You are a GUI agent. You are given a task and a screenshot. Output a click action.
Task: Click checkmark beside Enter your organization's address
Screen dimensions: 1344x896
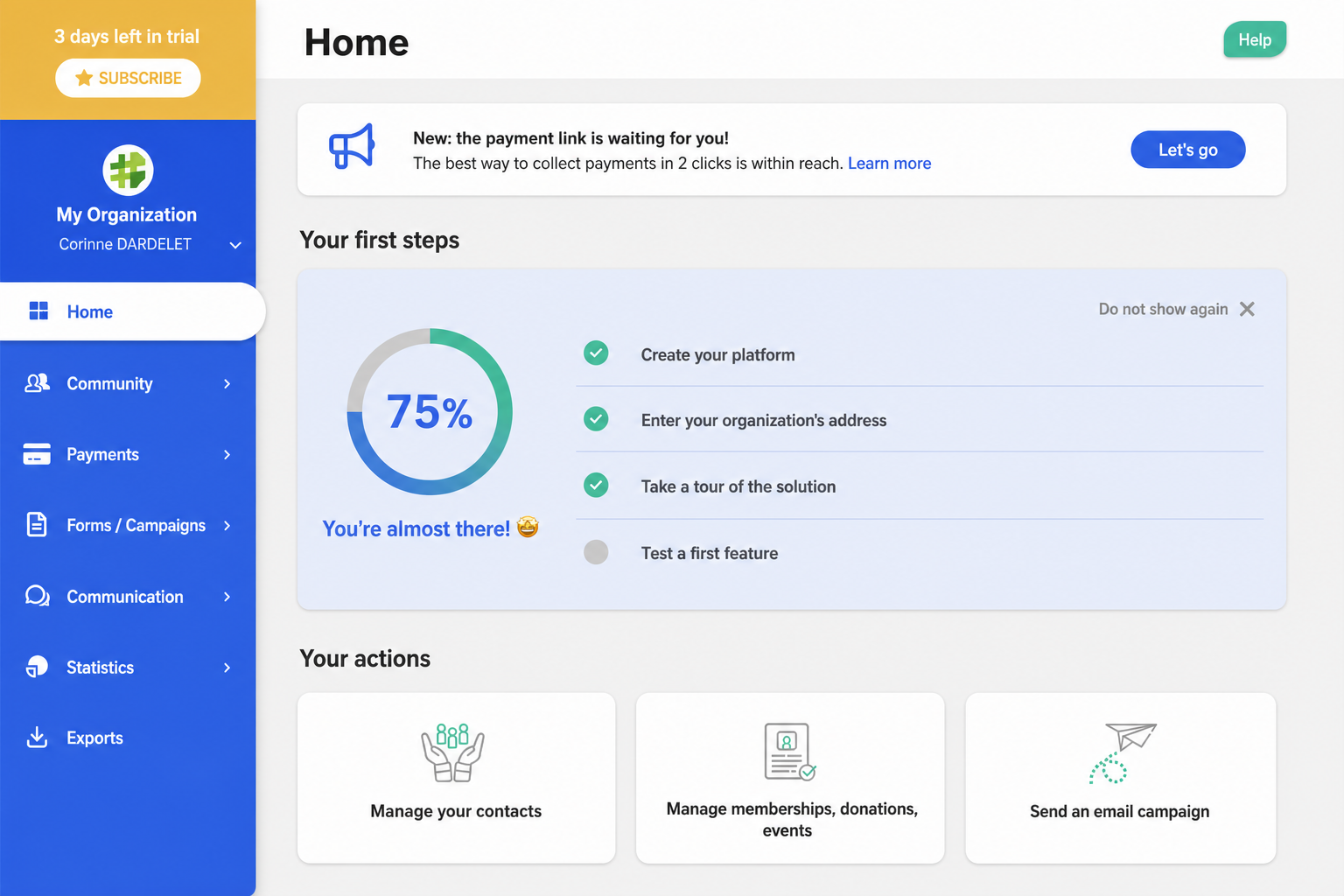pos(596,419)
